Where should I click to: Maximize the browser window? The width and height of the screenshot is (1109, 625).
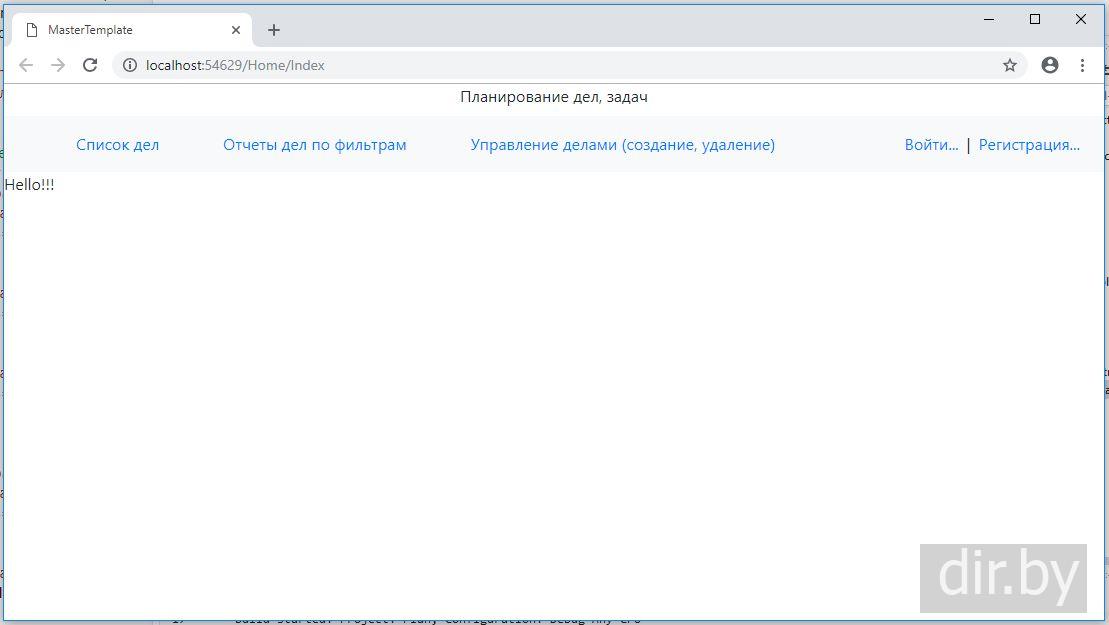[x=1035, y=19]
